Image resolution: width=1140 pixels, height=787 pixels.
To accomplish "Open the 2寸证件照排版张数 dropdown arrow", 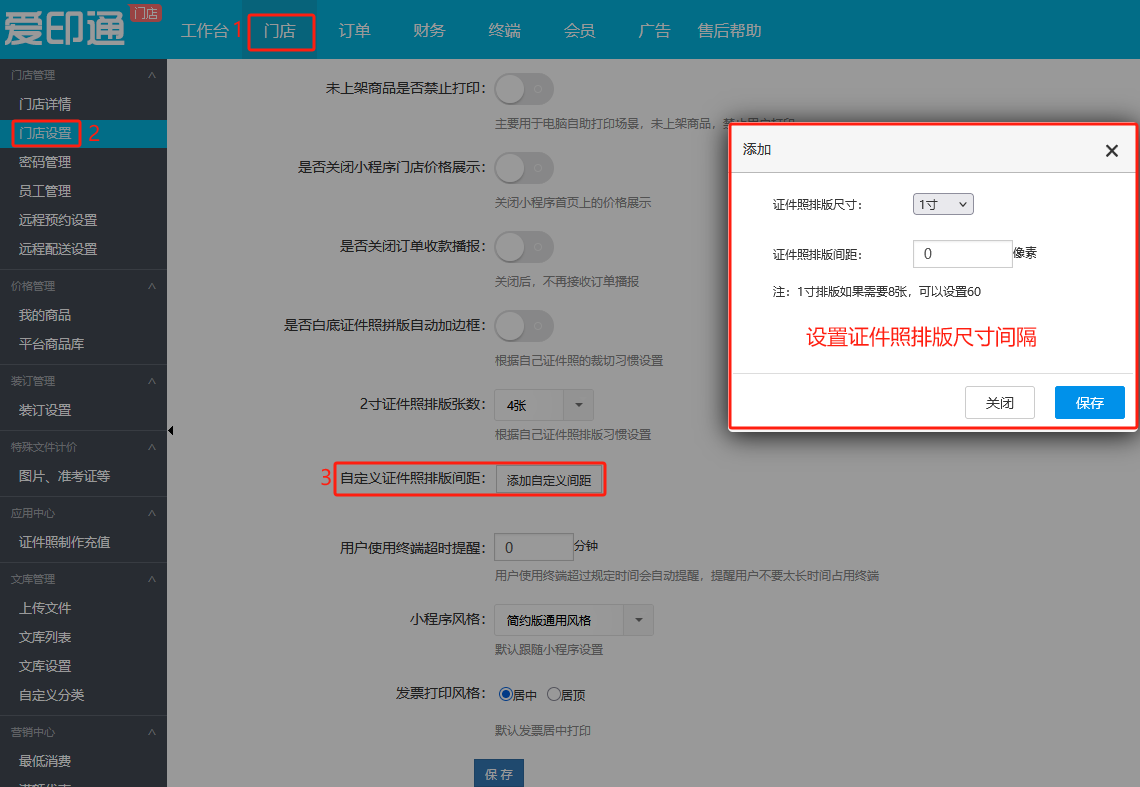I will (x=579, y=405).
